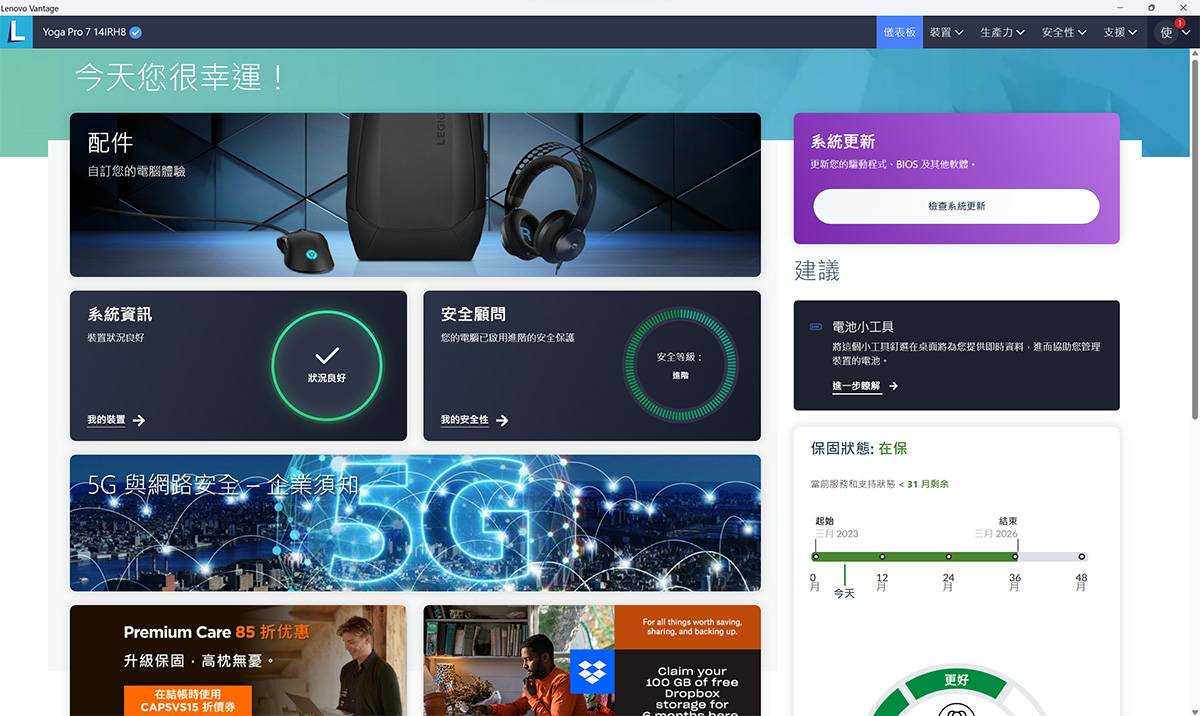
Task: Click the 系統更新 card title
Action: pyautogui.click(x=843, y=142)
